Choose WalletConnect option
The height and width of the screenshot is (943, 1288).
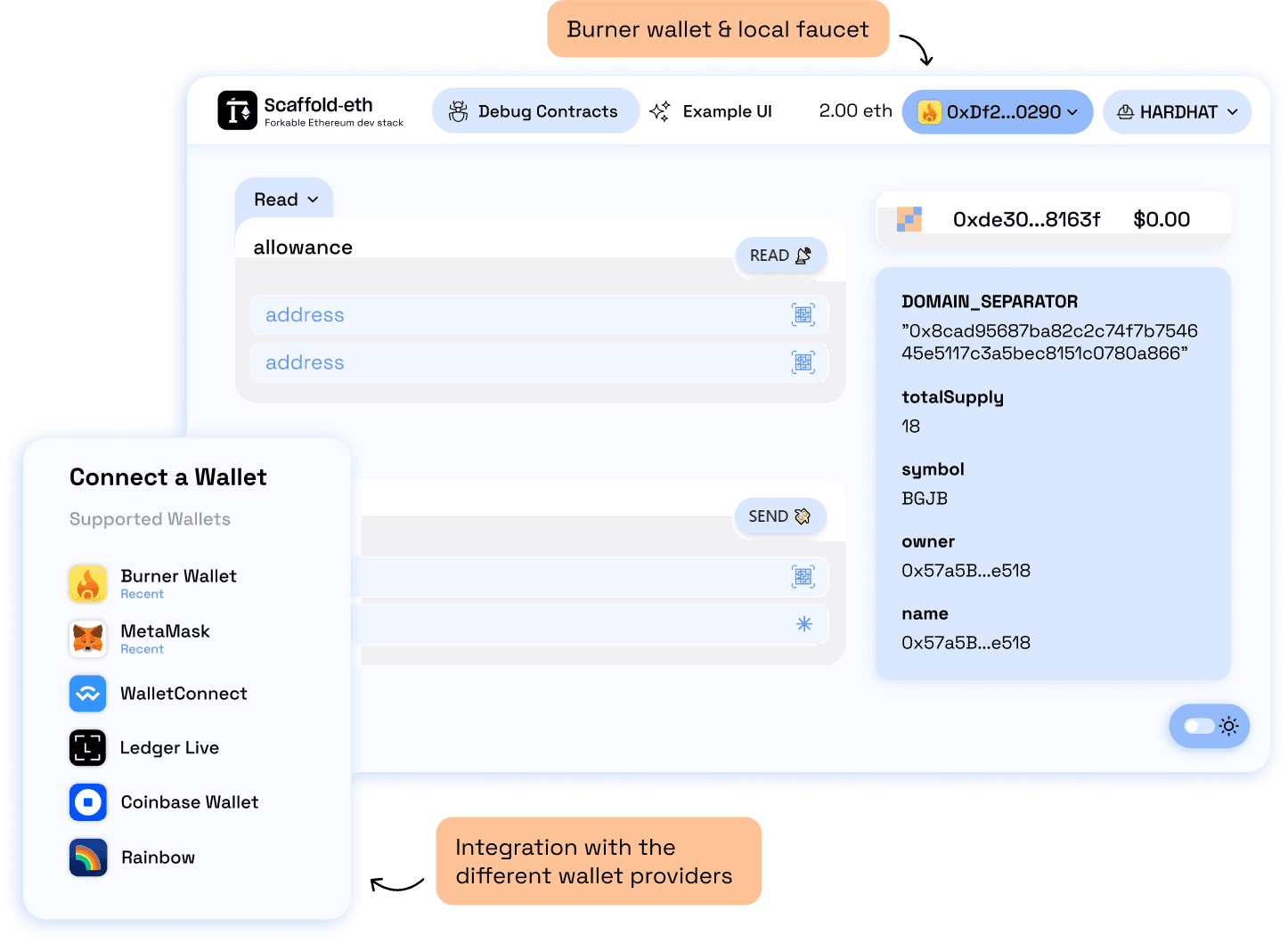[x=159, y=694]
